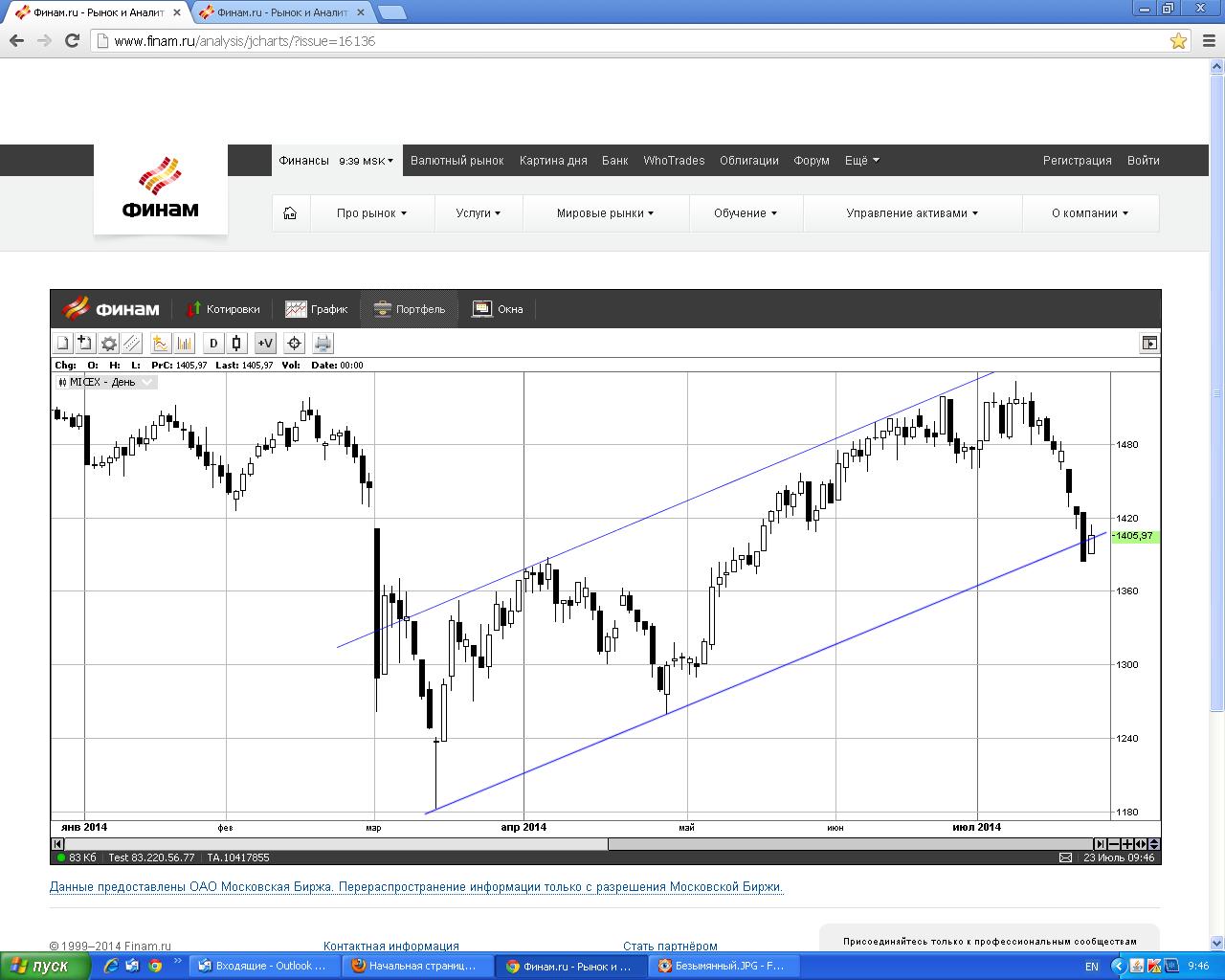Click the EN language indicator in tray
The width and height of the screenshot is (1225, 980).
tap(1092, 967)
